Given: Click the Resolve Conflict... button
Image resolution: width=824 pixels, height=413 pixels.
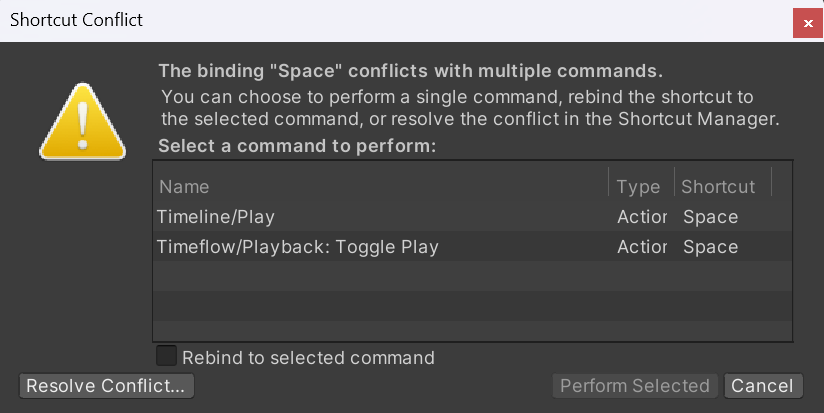Looking at the screenshot, I should pos(107,386).
